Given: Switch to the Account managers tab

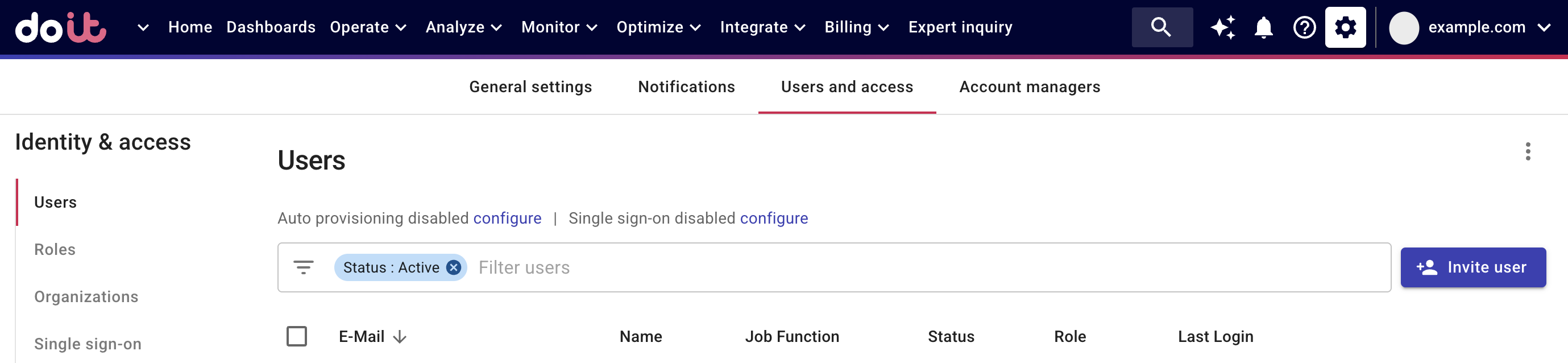Looking at the screenshot, I should [x=1029, y=87].
